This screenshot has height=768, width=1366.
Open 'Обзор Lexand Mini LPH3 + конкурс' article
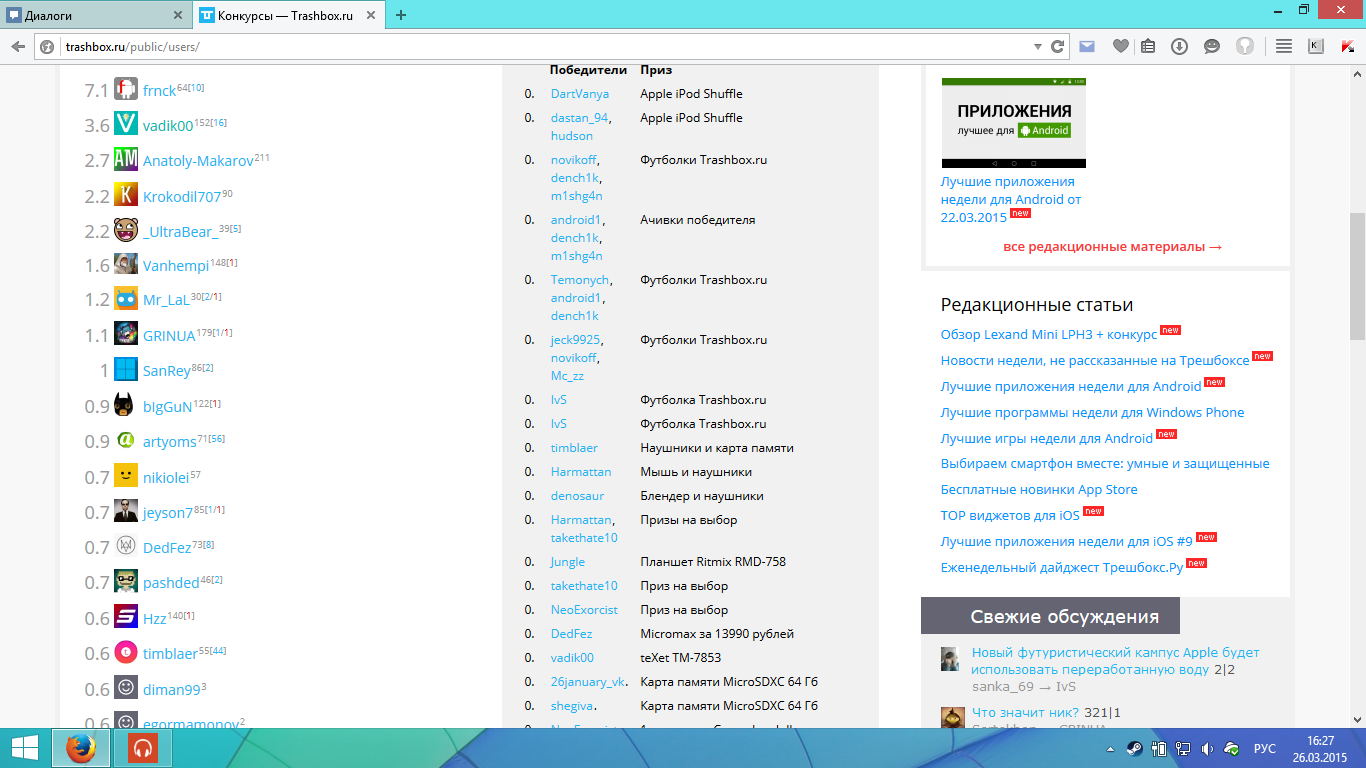point(1049,335)
